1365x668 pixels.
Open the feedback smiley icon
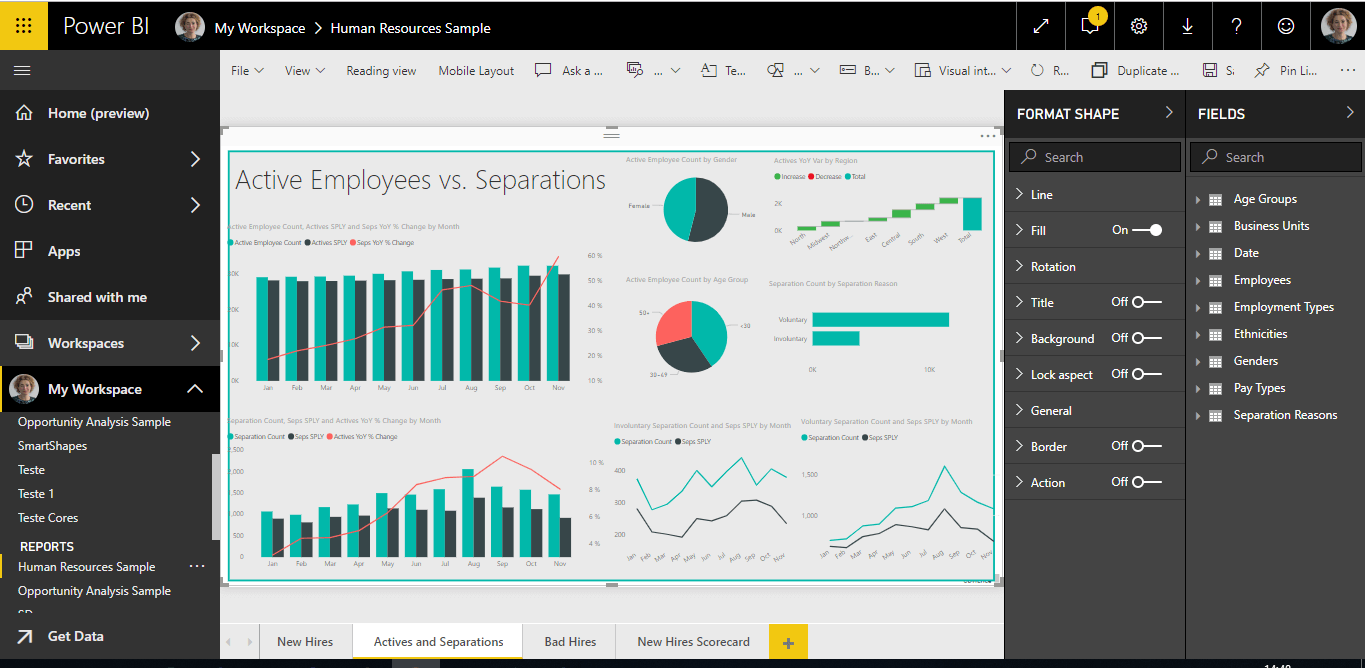point(1286,26)
